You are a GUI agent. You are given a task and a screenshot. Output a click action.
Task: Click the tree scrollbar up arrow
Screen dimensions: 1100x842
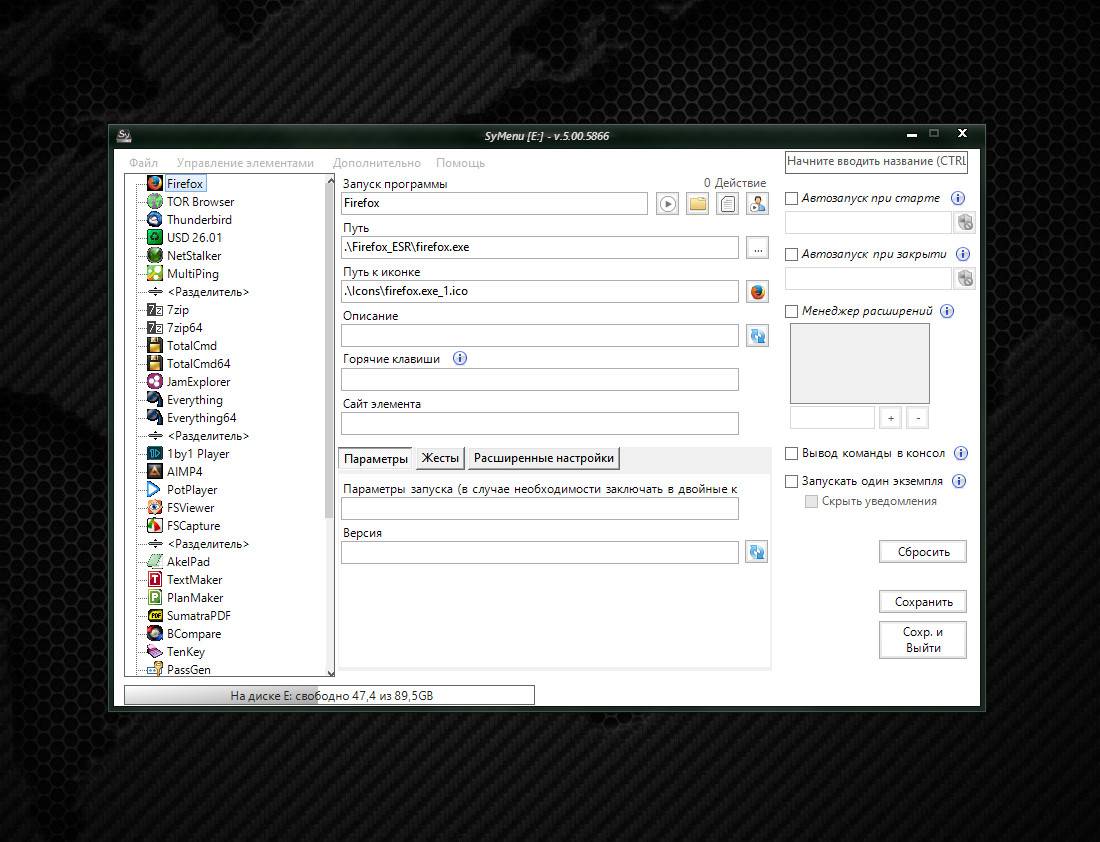[330, 181]
